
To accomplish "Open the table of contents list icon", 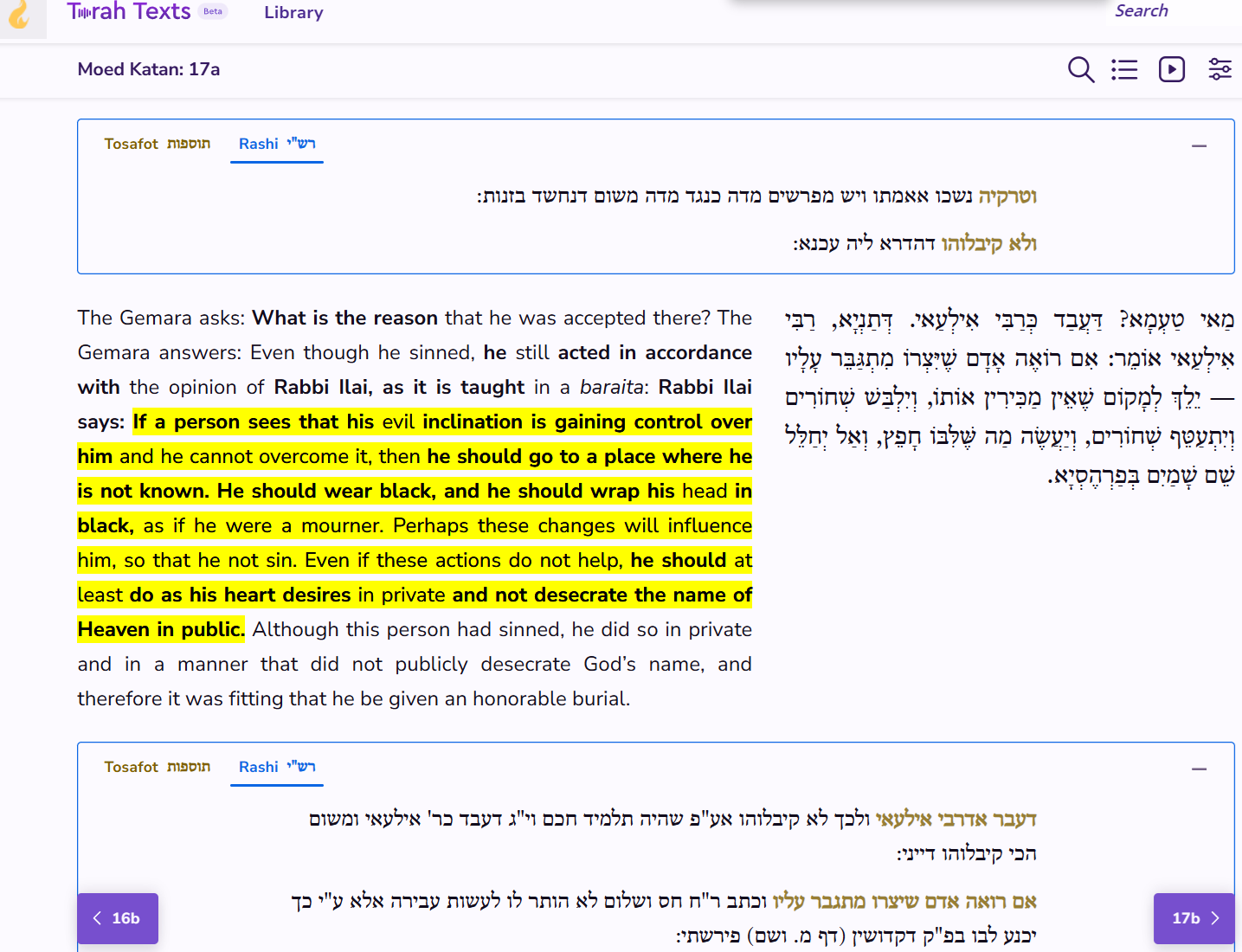I will point(1124,69).
